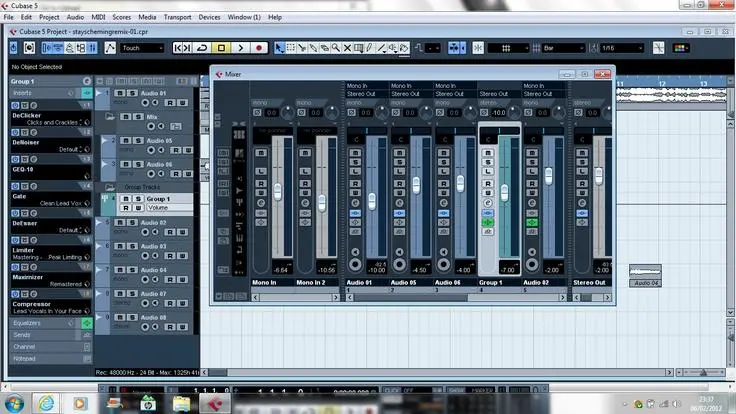Open the Compressor insert effect slot

[51, 307]
